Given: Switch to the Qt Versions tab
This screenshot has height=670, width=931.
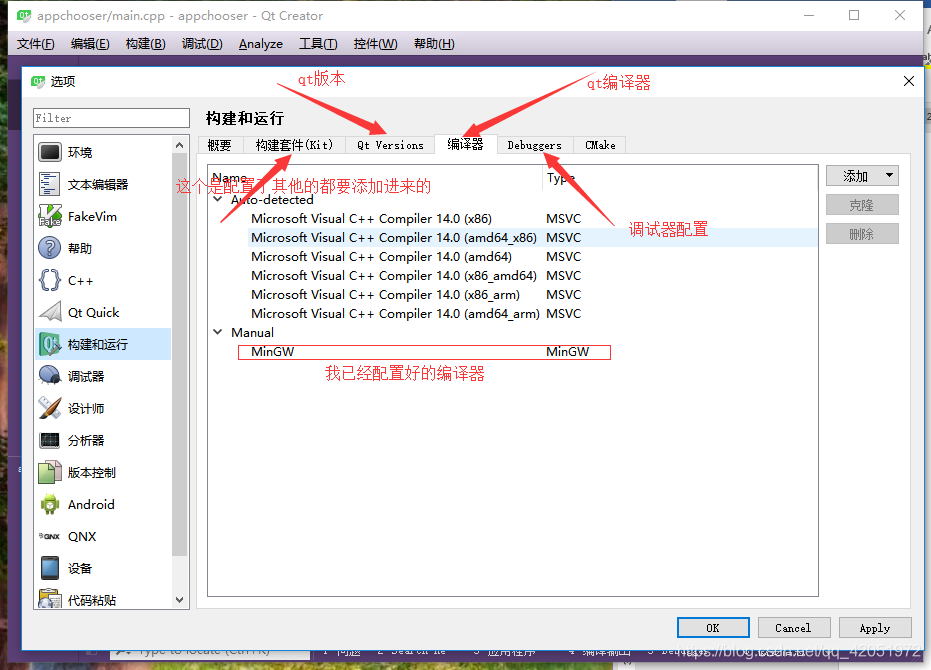Looking at the screenshot, I should click(x=390, y=146).
